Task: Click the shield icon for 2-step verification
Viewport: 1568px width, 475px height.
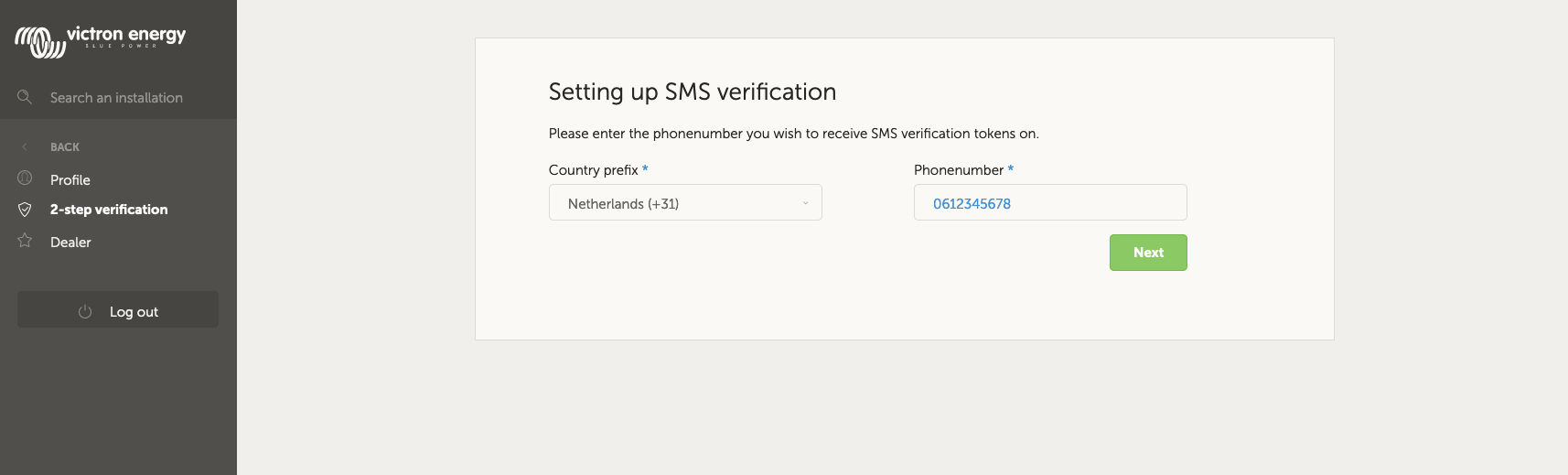Action: pyautogui.click(x=25, y=210)
